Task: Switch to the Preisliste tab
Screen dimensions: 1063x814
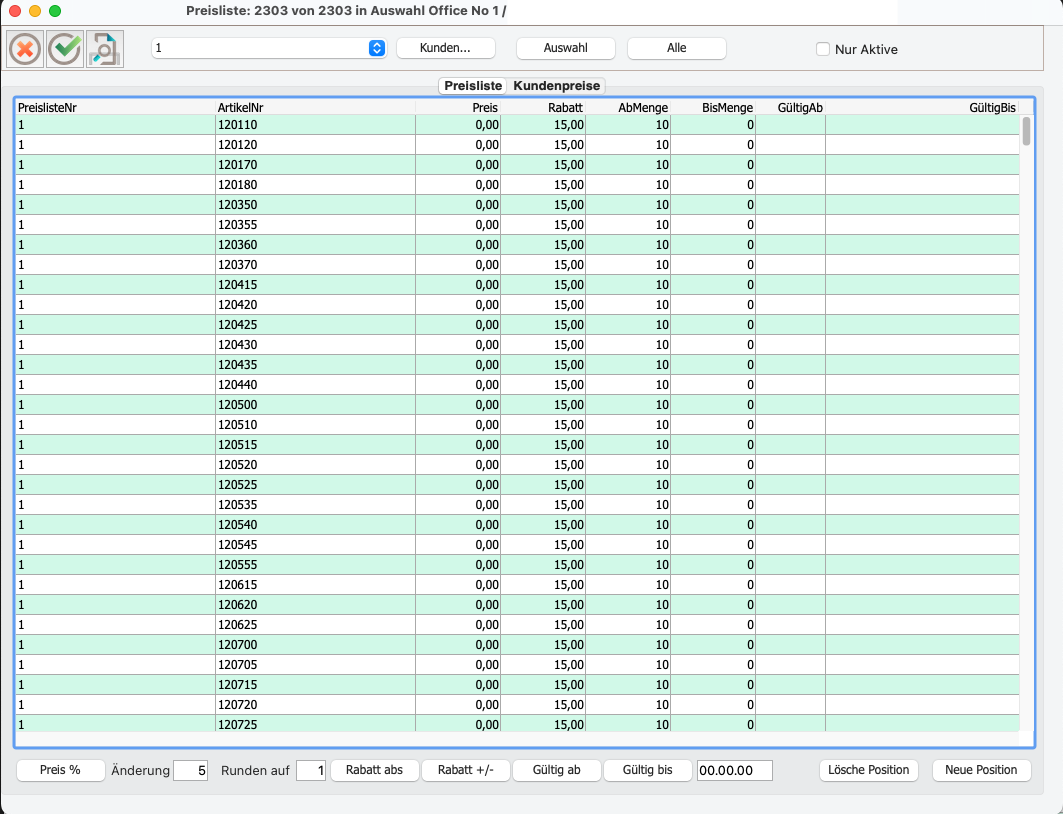Action: coord(473,86)
